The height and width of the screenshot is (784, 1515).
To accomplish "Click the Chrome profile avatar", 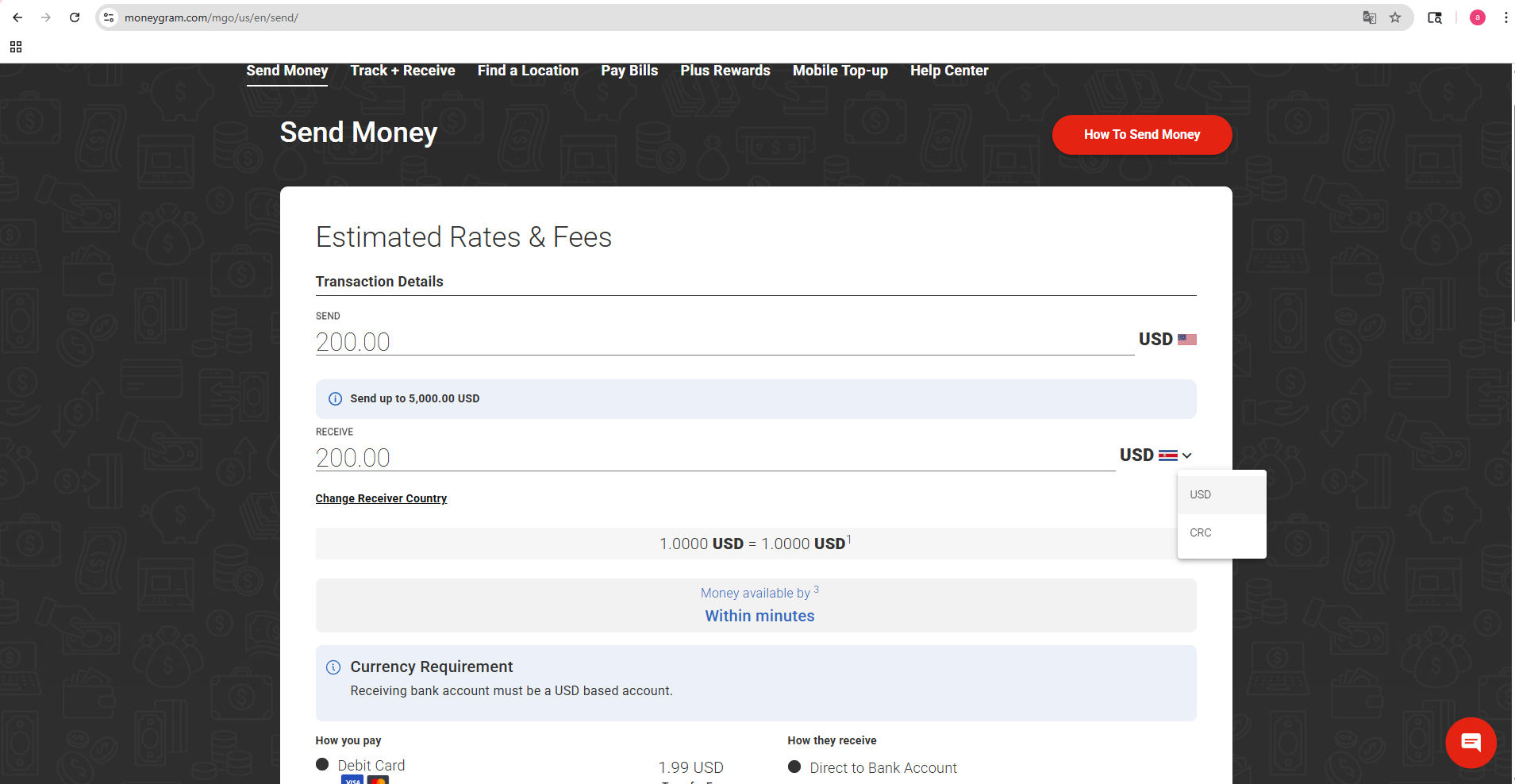I will (x=1477, y=17).
